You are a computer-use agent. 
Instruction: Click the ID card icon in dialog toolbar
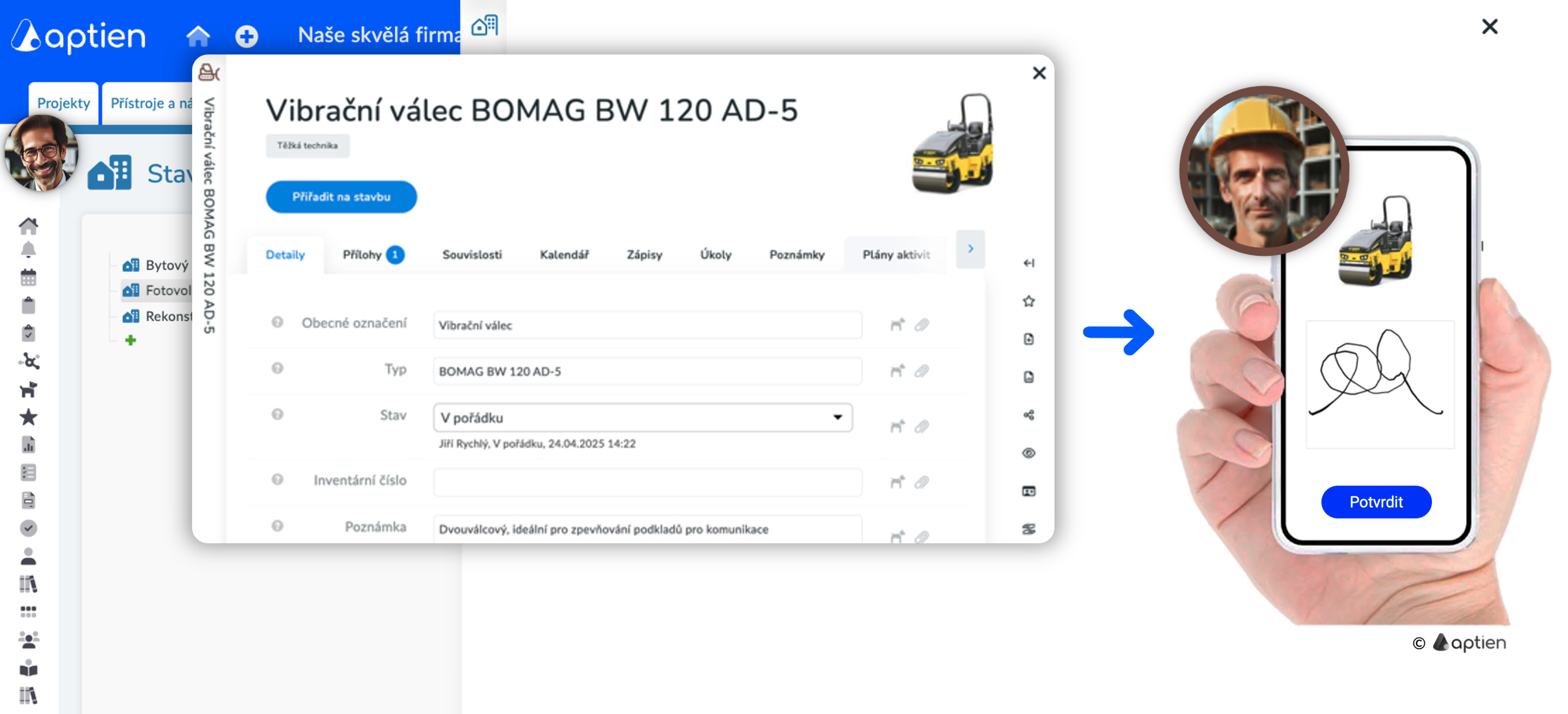point(1028,491)
